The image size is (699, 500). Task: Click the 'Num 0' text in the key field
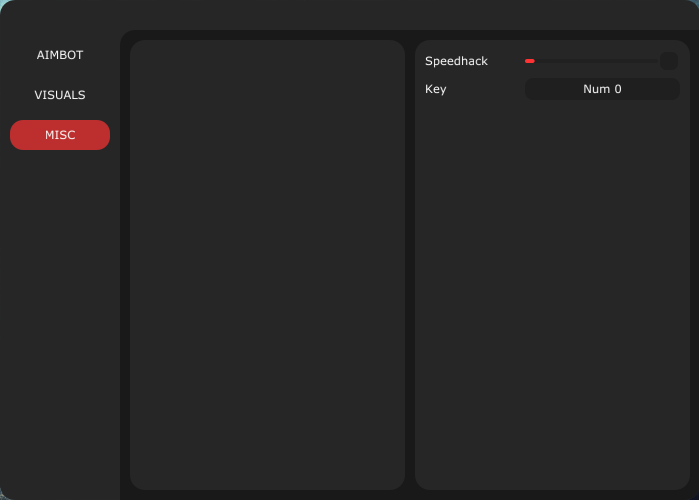pos(602,89)
